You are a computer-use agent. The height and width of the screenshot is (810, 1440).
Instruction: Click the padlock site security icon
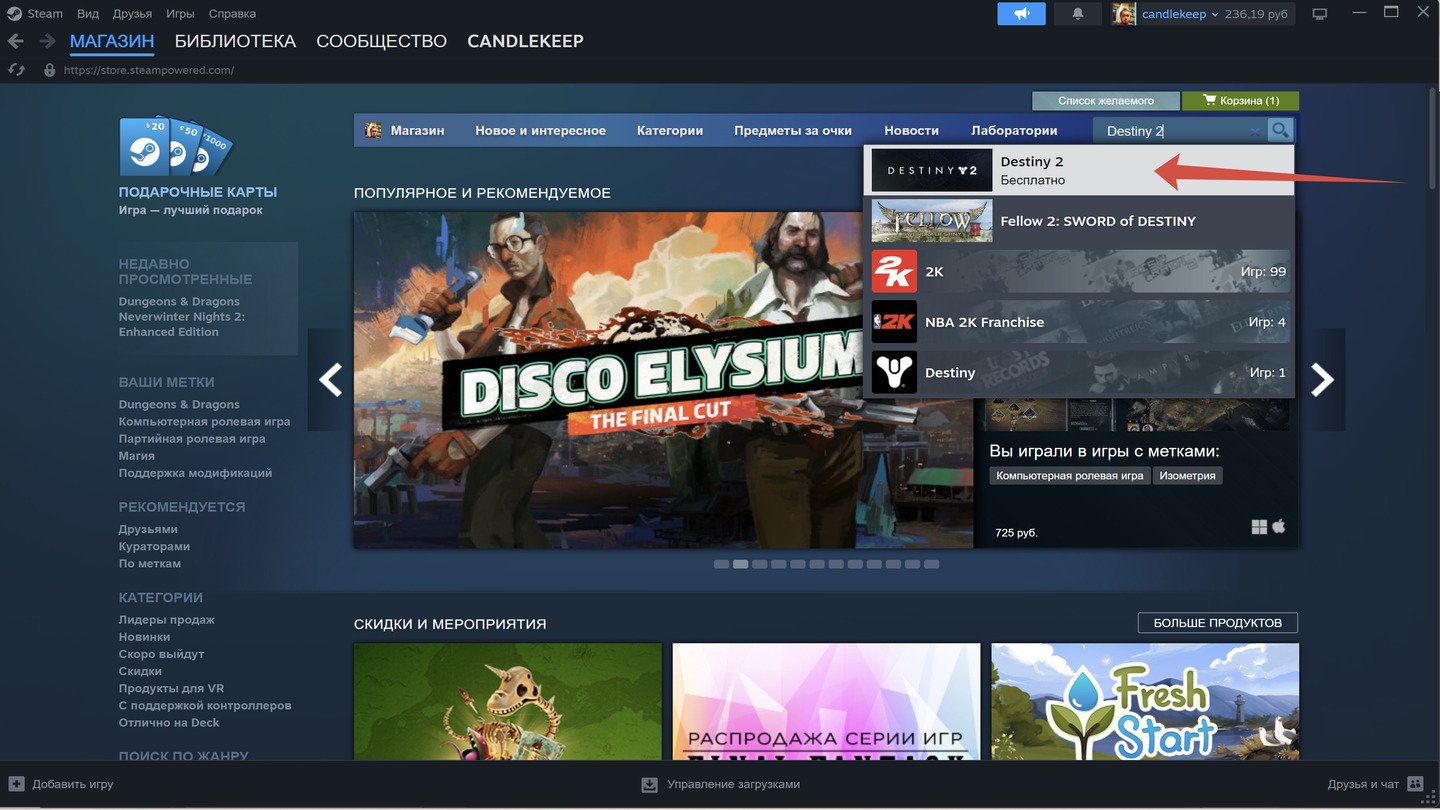[50, 70]
